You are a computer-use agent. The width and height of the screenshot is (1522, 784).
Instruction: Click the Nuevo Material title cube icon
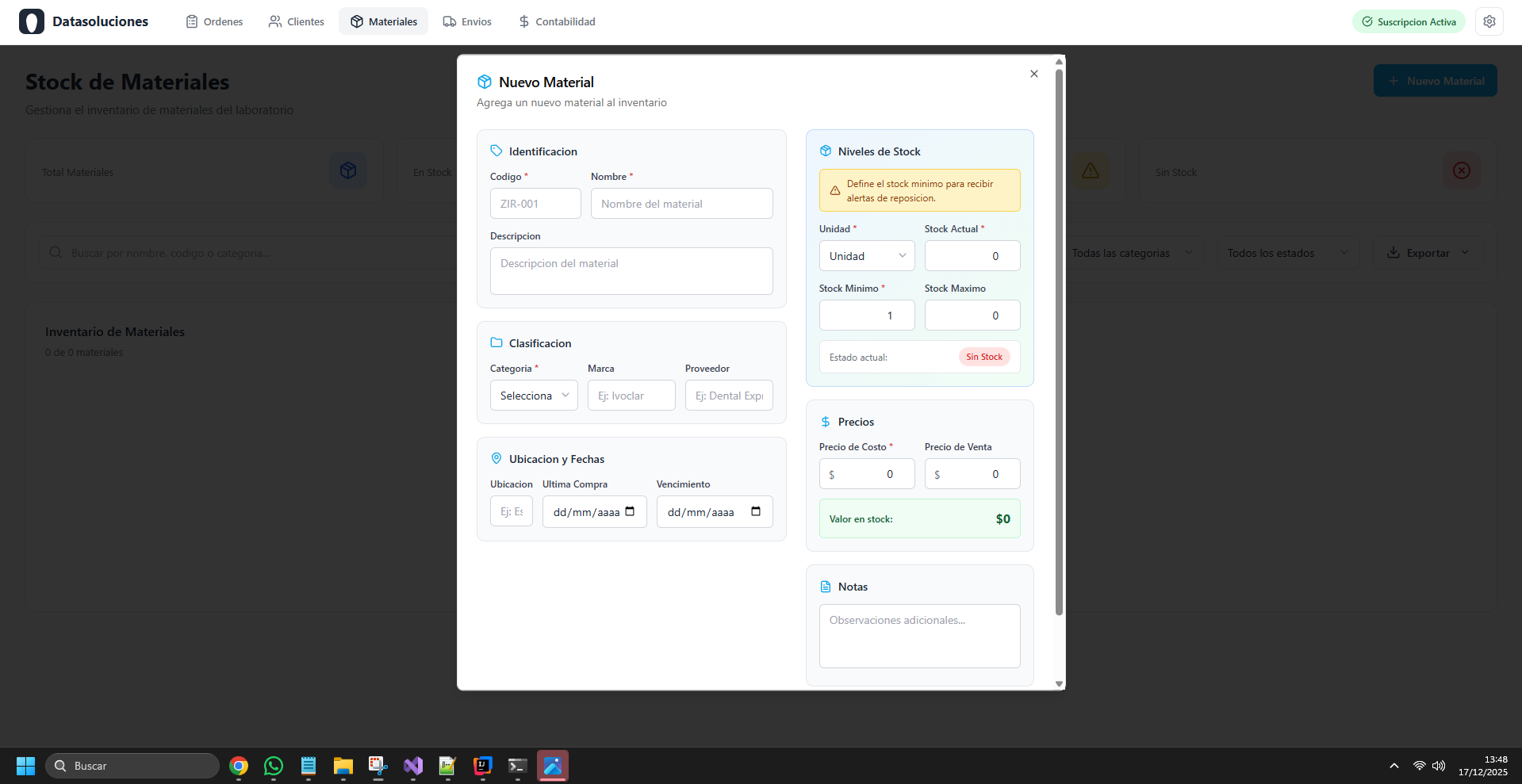click(485, 82)
